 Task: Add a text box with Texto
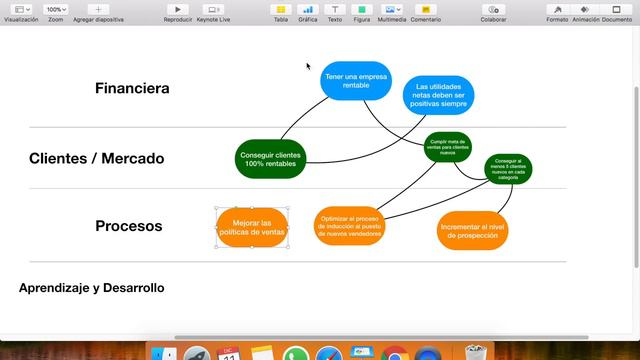335,9
